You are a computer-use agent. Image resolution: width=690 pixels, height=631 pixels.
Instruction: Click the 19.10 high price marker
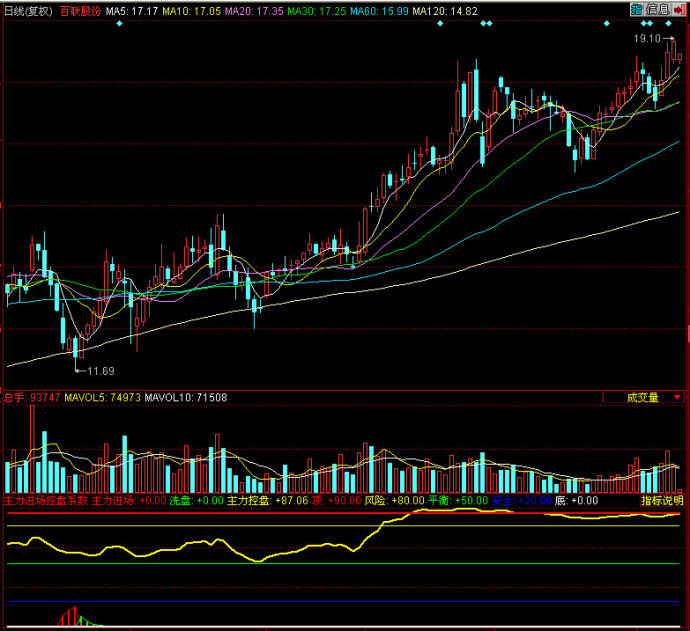tap(645, 38)
